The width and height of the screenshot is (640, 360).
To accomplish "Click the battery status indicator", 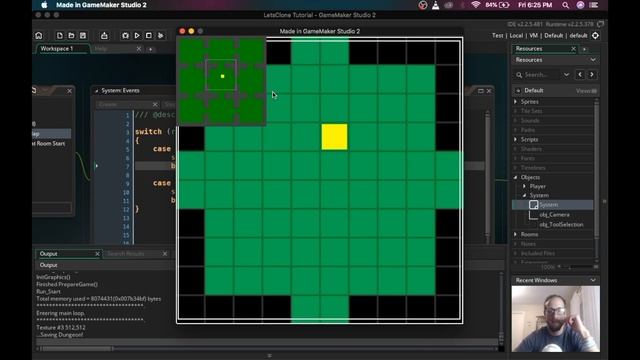I will pos(498,5).
